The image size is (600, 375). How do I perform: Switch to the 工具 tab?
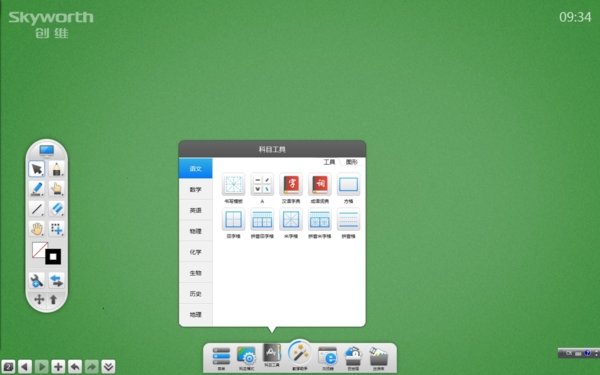click(329, 162)
